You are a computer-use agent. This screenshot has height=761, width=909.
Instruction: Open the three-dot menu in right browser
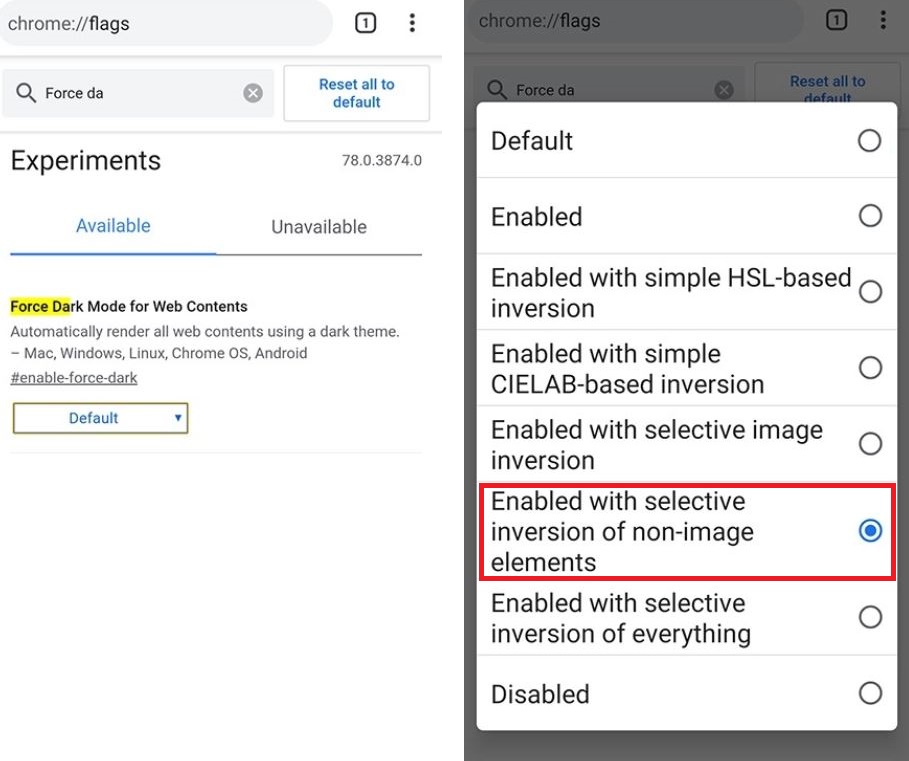point(883,20)
